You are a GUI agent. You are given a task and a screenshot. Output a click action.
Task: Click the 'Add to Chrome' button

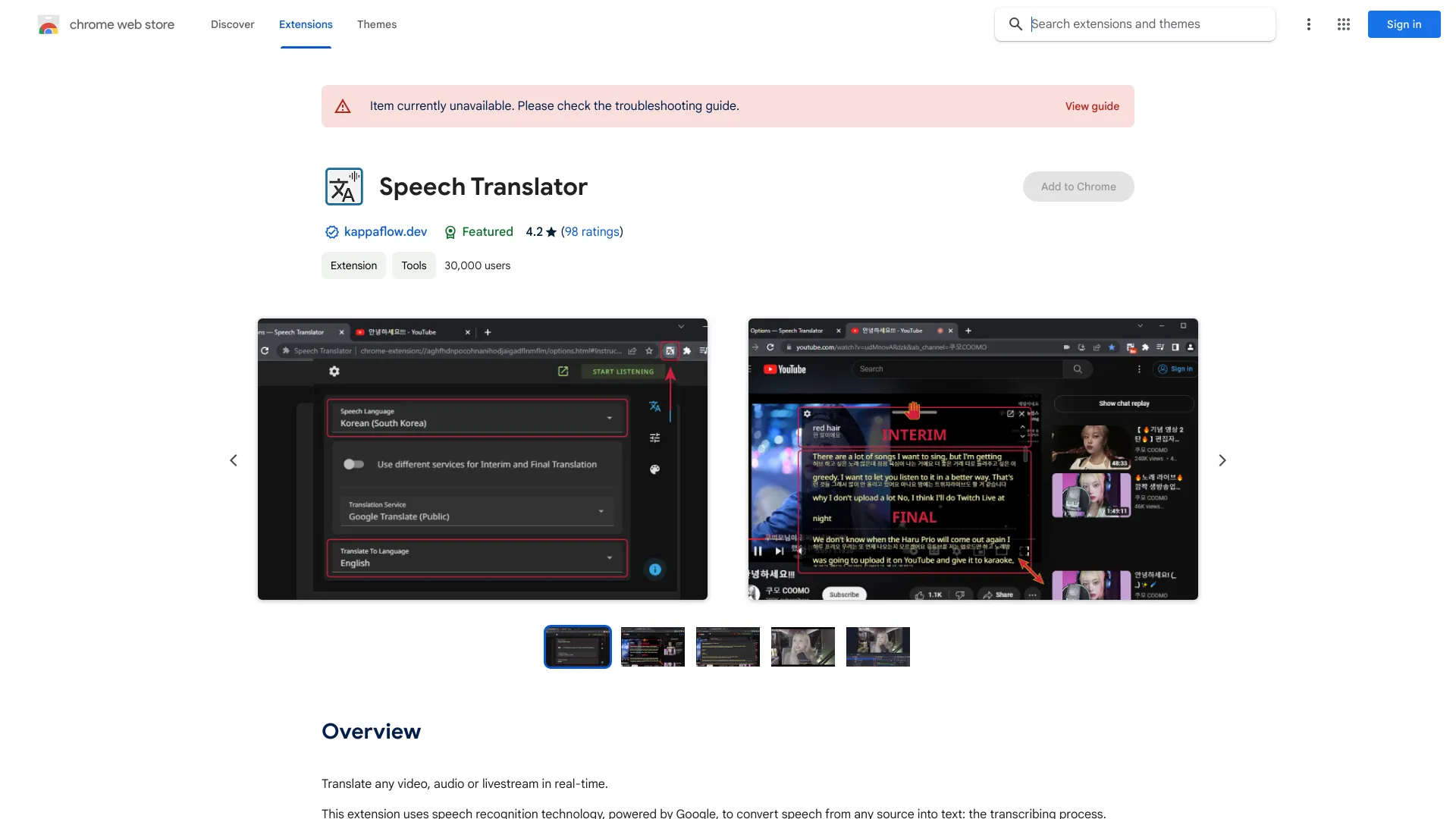pos(1078,186)
